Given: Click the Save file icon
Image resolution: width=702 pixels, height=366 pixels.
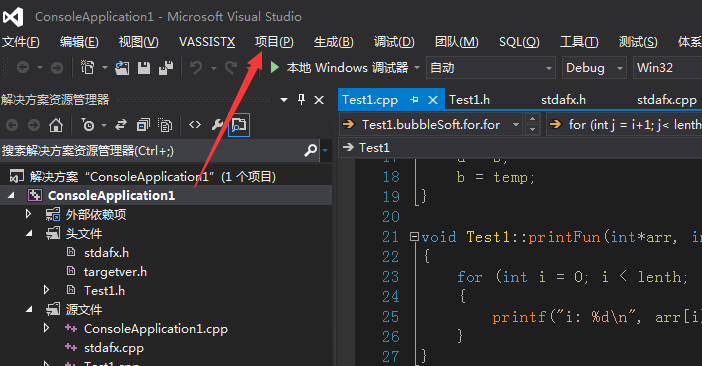Looking at the screenshot, I should click(x=144, y=68).
